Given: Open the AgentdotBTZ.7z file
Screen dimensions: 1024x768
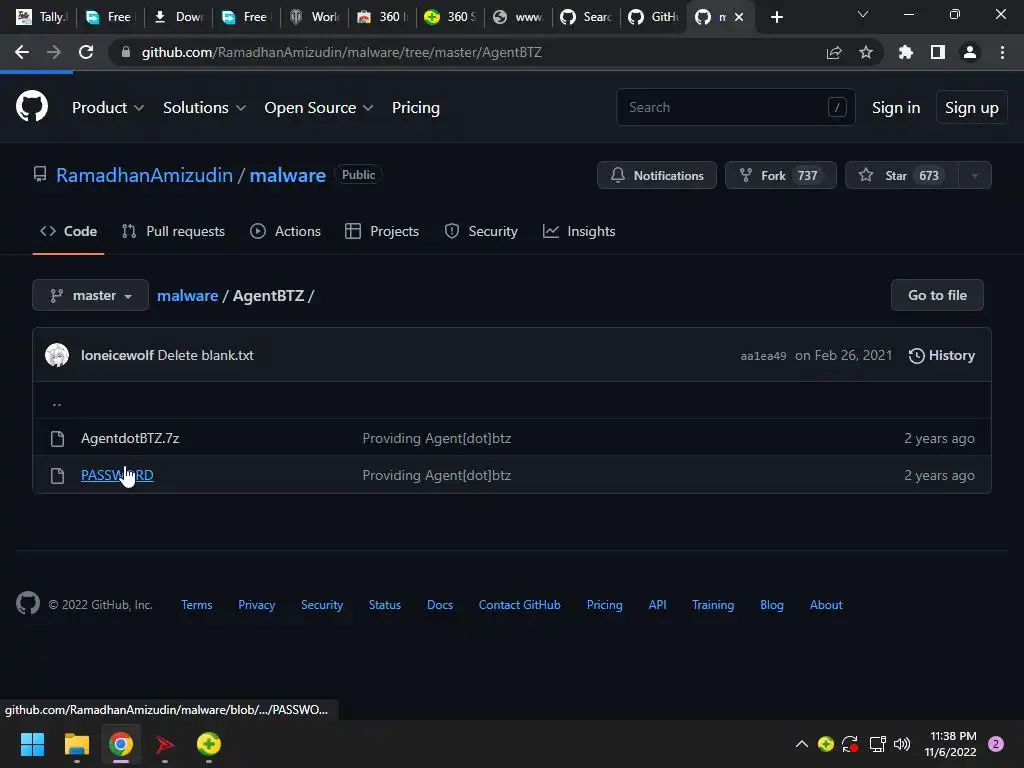Looking at the screenshot, I should [130, 438].
